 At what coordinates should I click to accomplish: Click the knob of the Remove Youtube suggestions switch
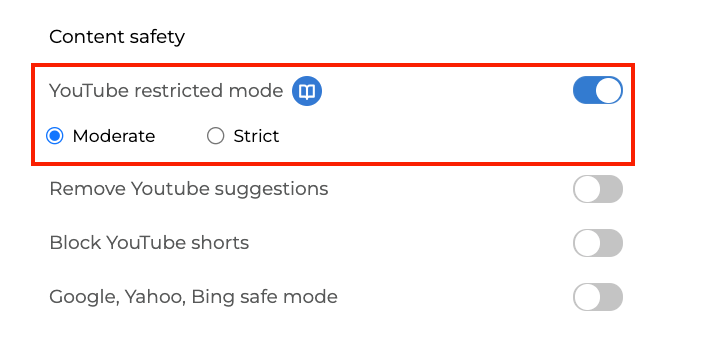click(587, 189)
